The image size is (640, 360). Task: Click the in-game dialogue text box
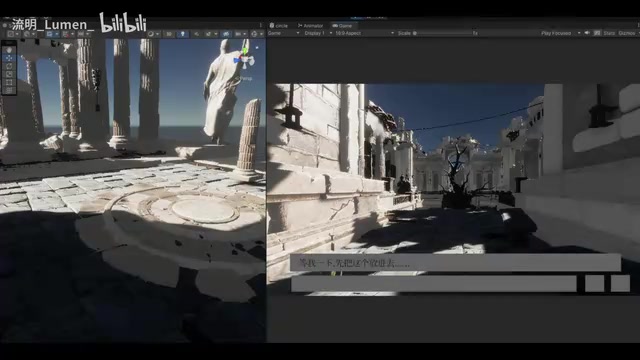(456, 263)
